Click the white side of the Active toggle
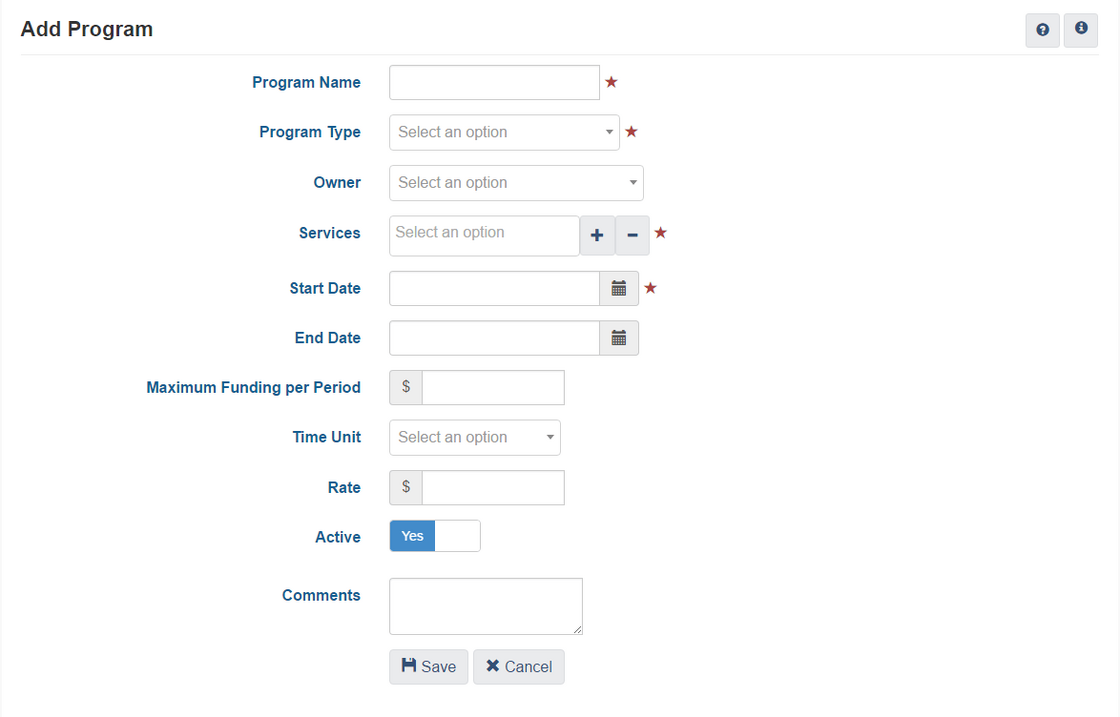1120x717 pixels. [x=458, y=536]
